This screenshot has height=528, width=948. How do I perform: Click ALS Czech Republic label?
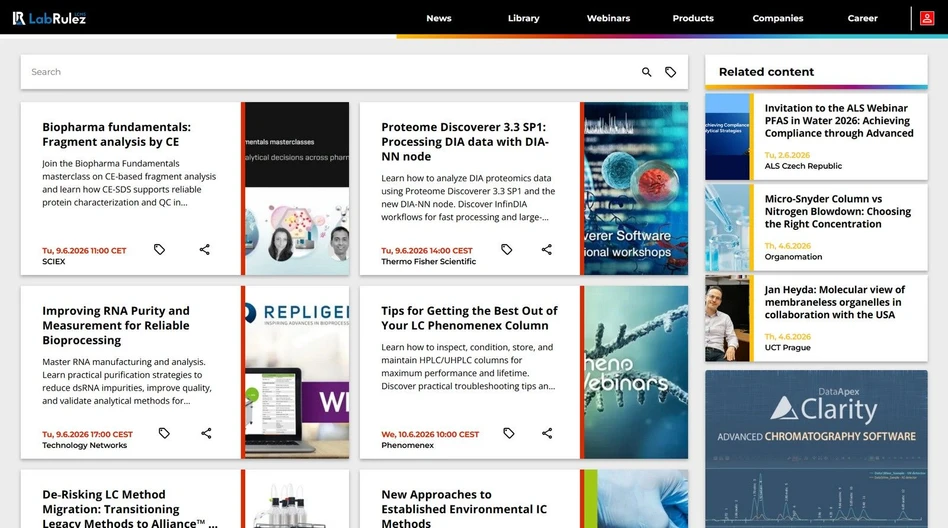click(803, 166)
